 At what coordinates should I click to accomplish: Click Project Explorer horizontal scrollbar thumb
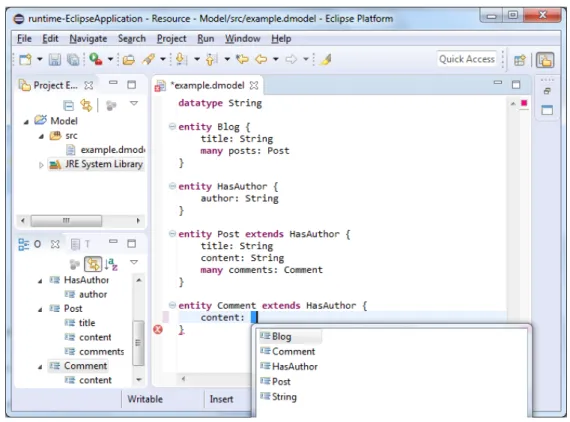coord(66,221)
